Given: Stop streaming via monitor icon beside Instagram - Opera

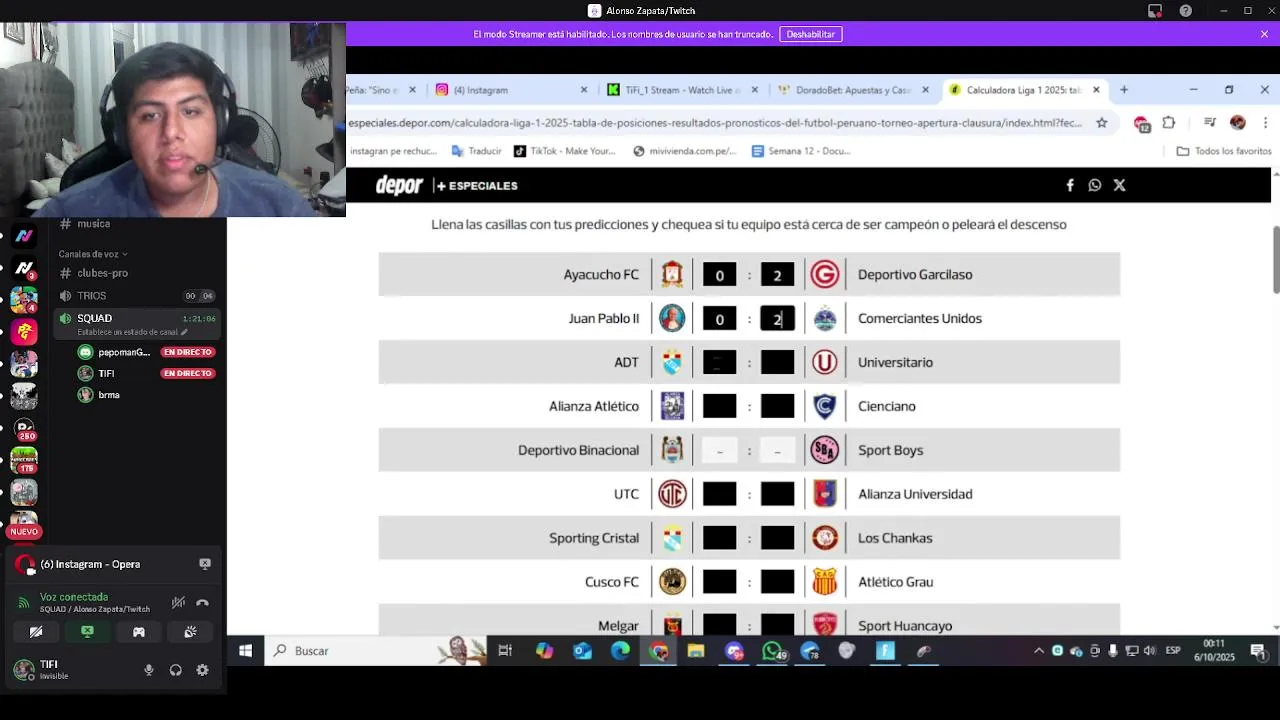Looking at the screenshot, I should 205,564.
